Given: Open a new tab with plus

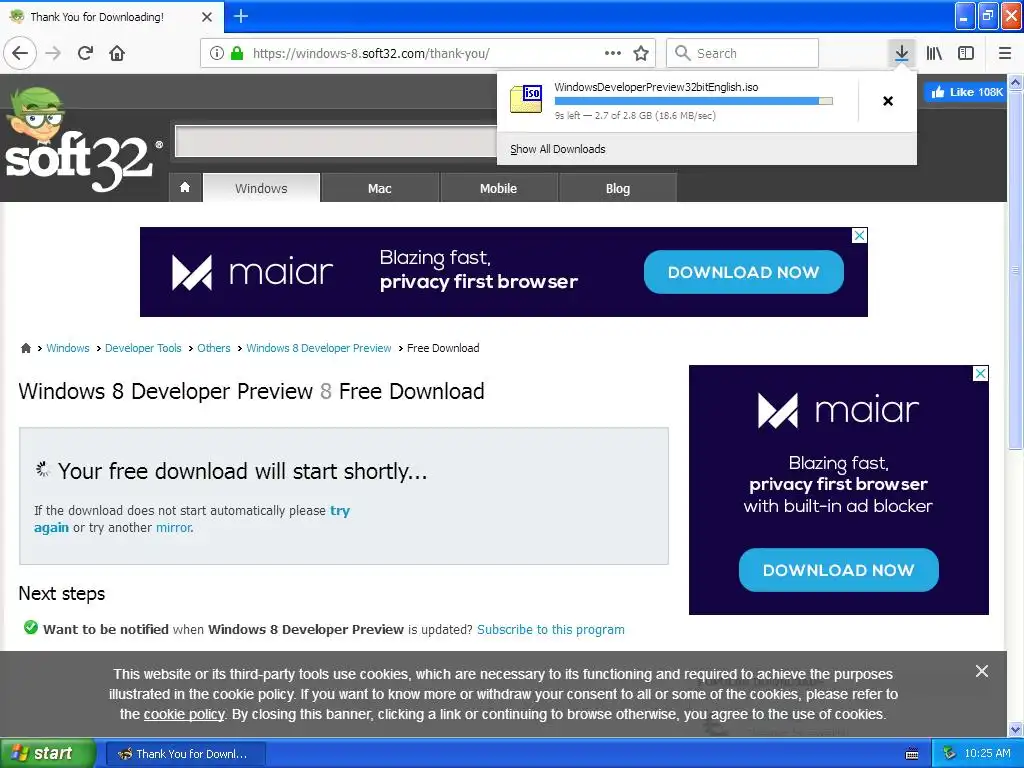Looking at the screenshot, I should pos(240,16).
